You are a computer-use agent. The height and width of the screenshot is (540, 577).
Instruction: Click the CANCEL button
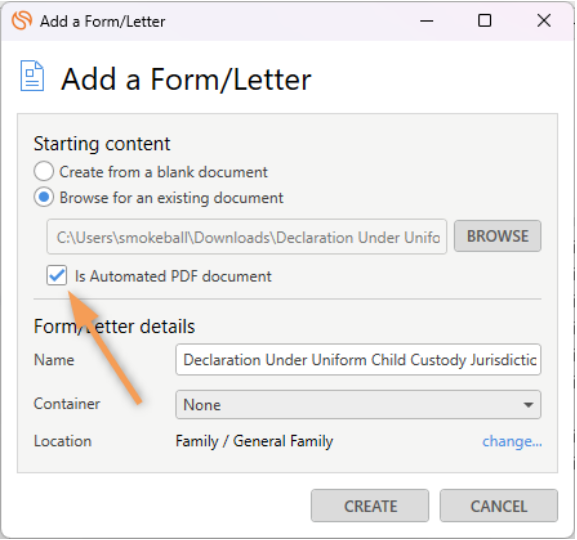(x=499, y=506)
